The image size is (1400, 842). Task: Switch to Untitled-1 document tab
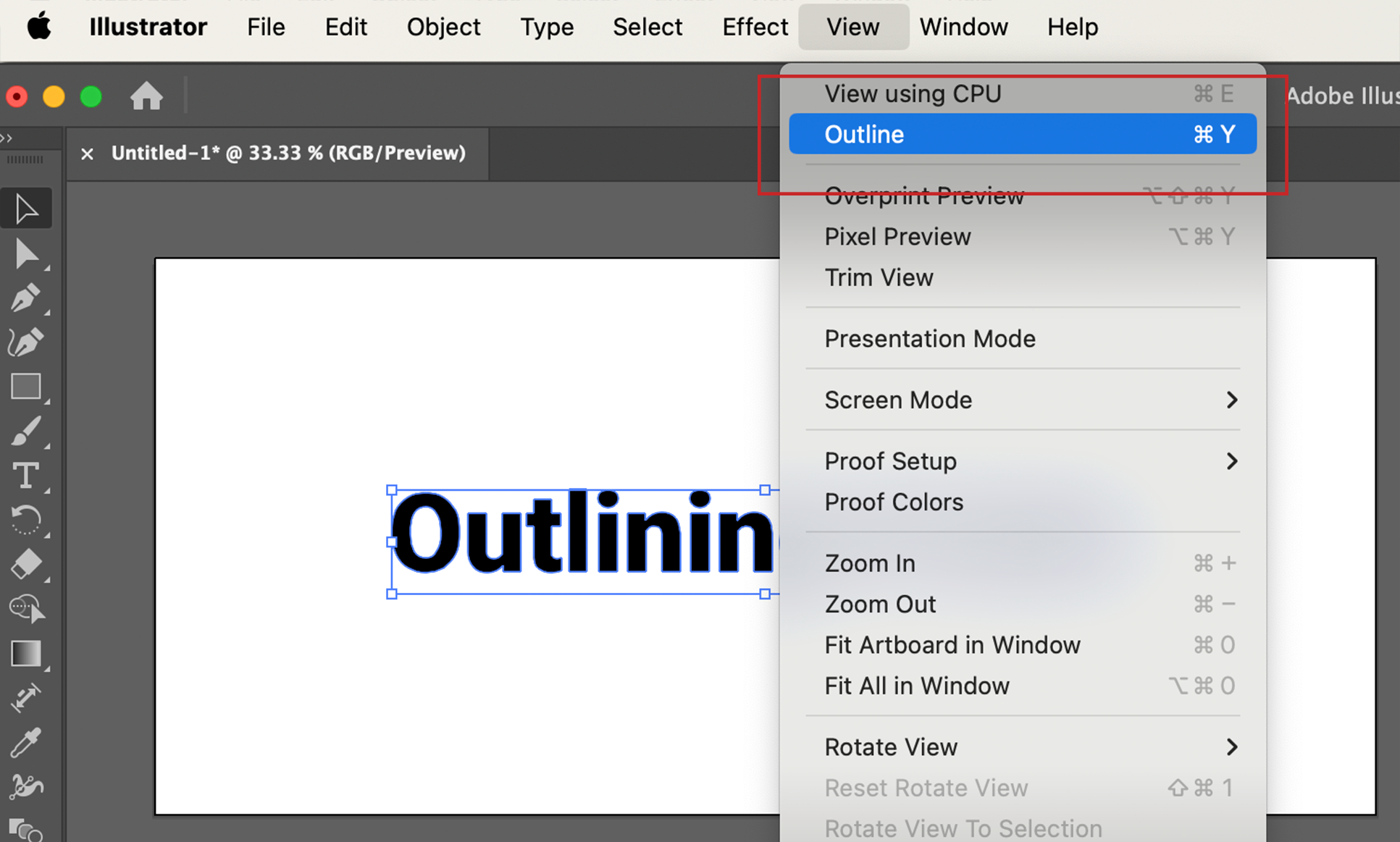[x=288, y=153]
